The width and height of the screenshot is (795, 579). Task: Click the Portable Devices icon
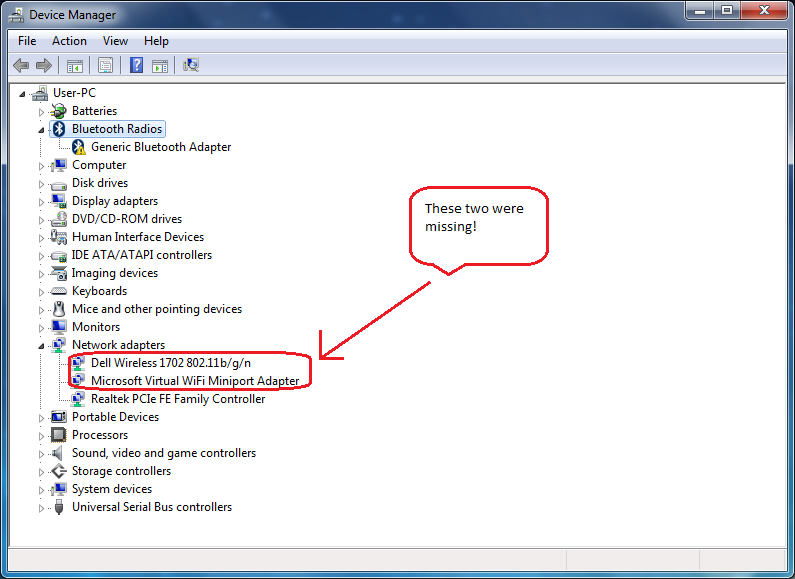(59, 417)
